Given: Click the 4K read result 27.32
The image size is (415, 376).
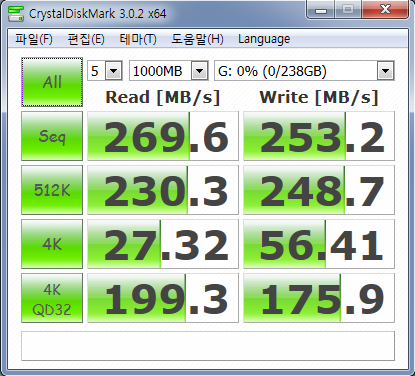Looking at the screenshot, I should pyautogui.click(x=163, y=244).
